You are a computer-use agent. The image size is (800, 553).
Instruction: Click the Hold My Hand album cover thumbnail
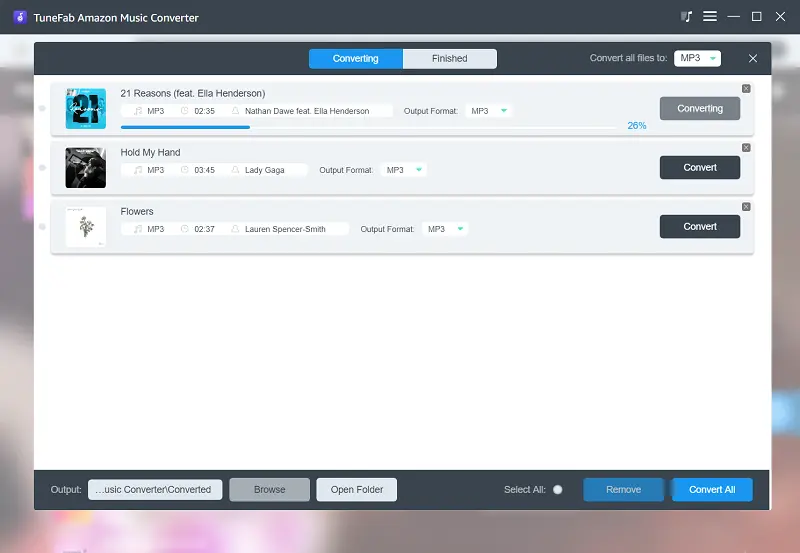click(x=86, y=168)
